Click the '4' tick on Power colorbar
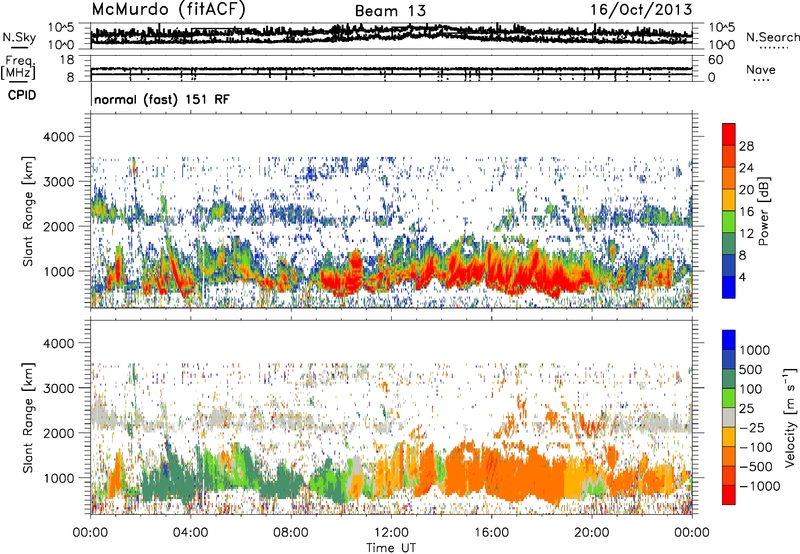 [x=742, y=277]
